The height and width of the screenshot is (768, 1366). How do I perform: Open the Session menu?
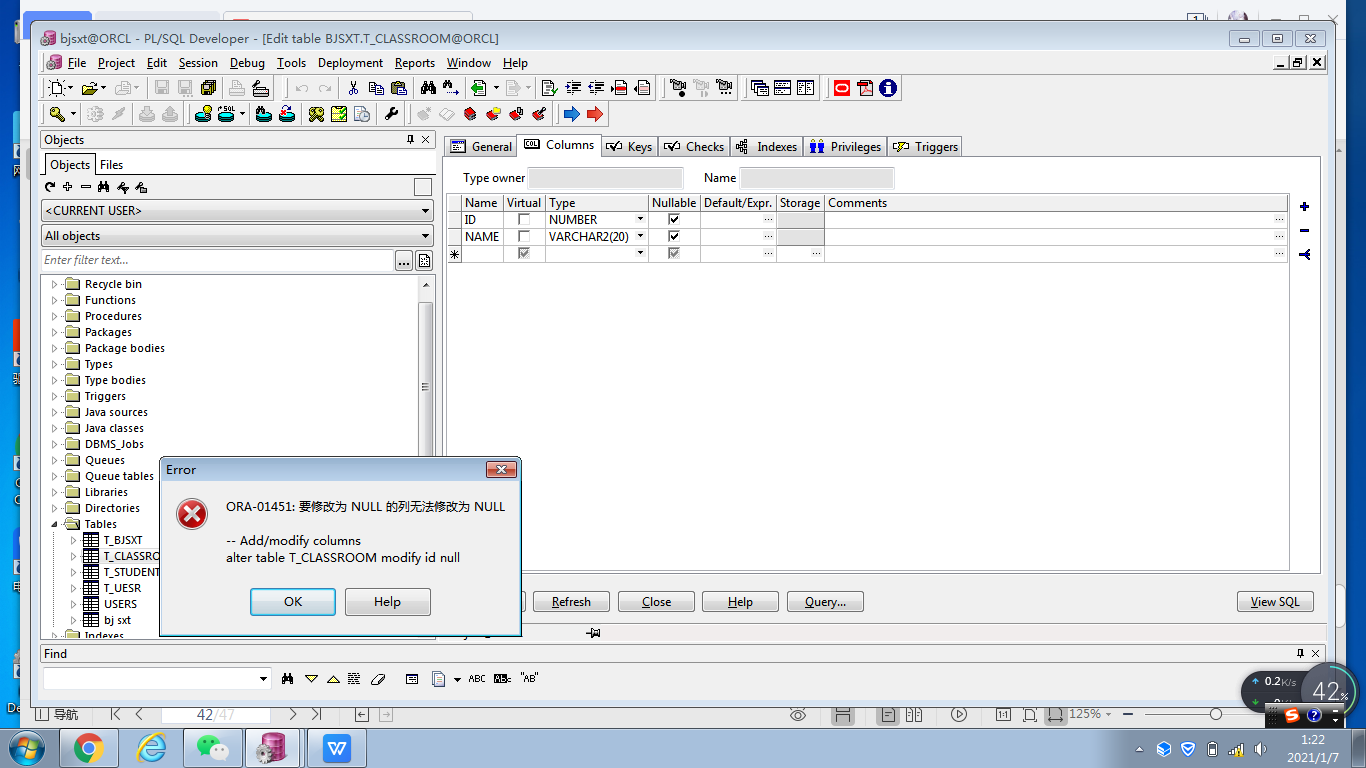[x=198, y=63]
